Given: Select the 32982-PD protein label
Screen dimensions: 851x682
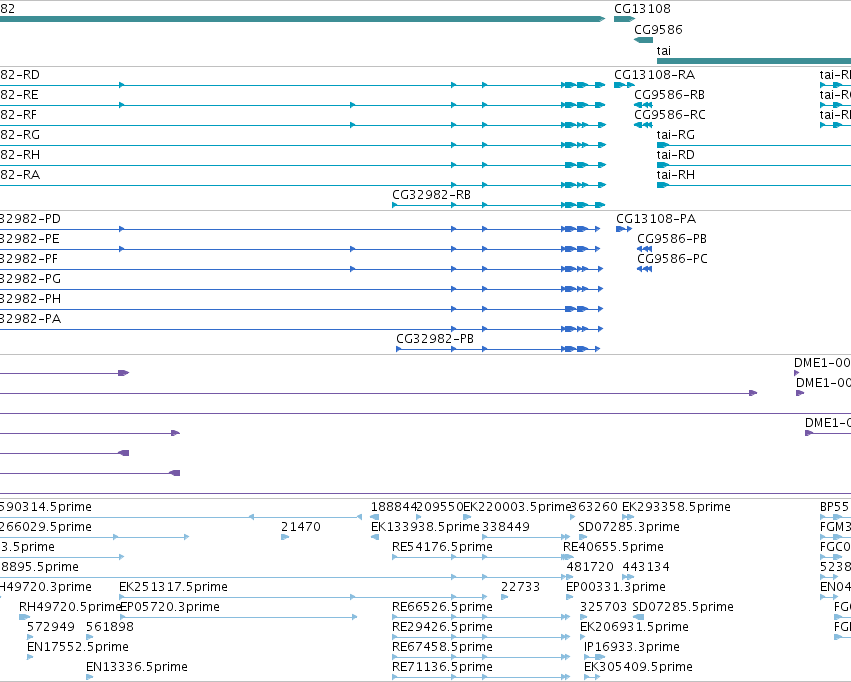Looking at the screenshot, I should point(30,219).
